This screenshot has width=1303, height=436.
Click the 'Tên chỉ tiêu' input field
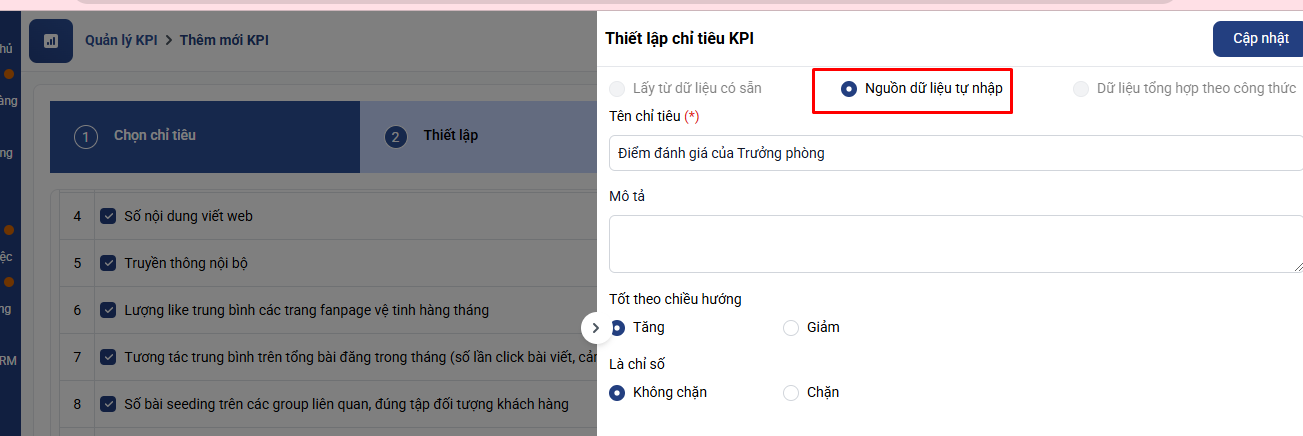955,153
